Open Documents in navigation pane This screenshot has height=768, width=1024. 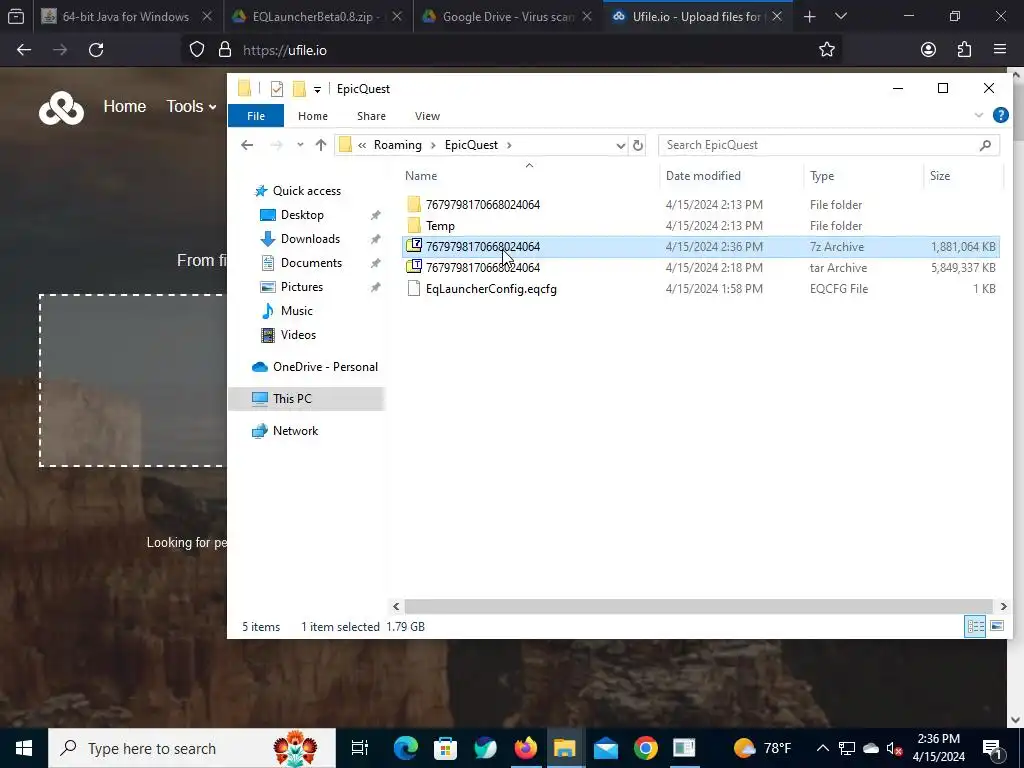coord(311,263)
